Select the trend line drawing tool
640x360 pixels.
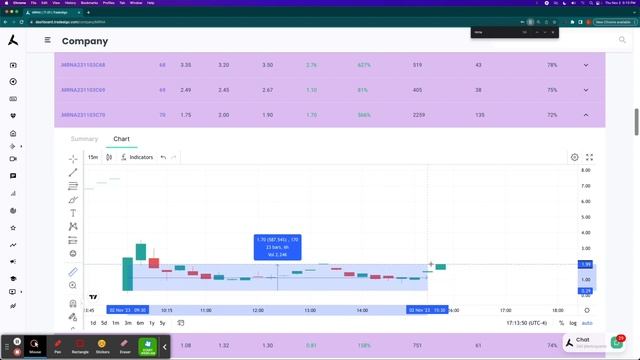coord(73,173)
